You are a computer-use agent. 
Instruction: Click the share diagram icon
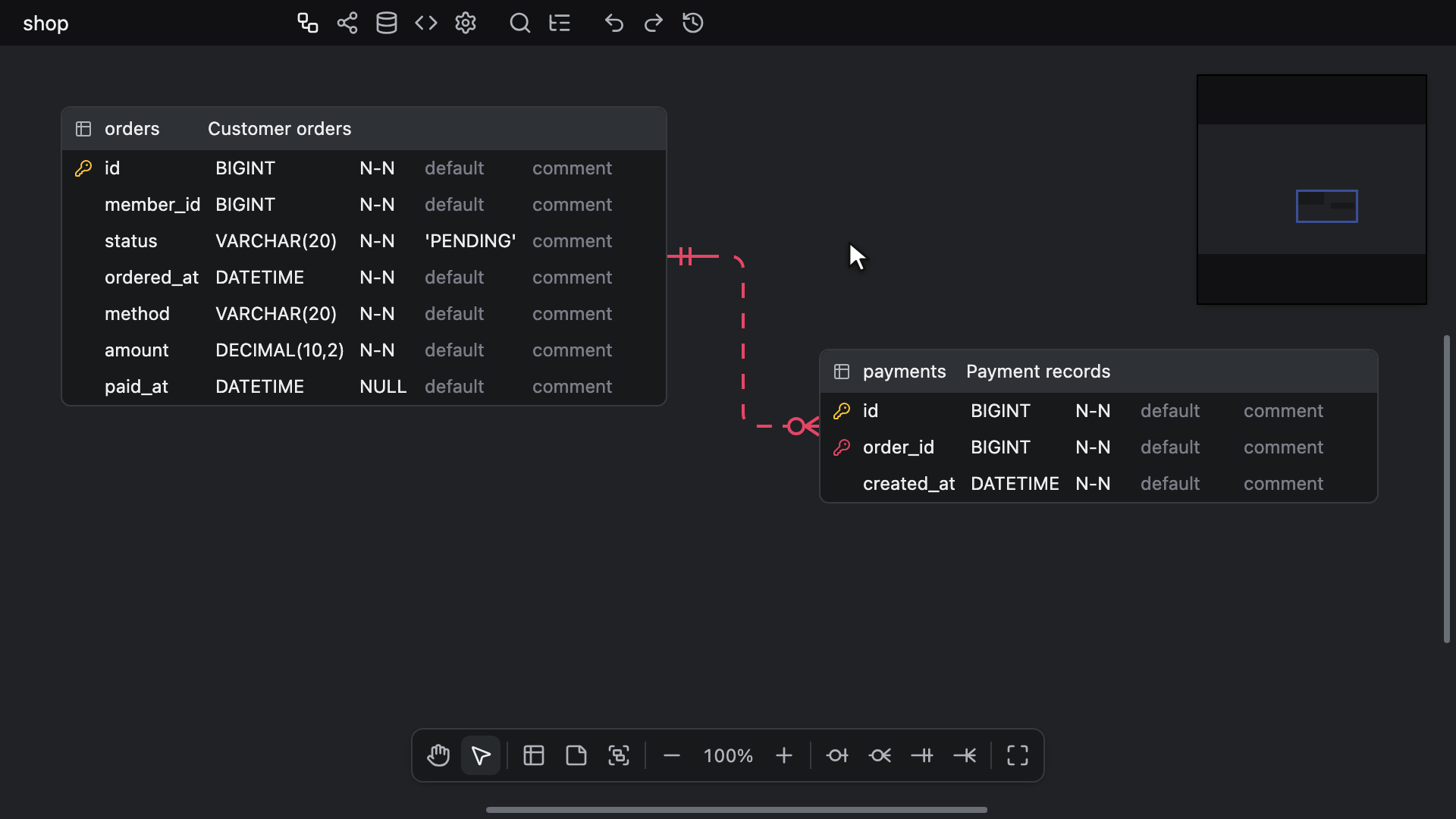click(x=347, y=23)
